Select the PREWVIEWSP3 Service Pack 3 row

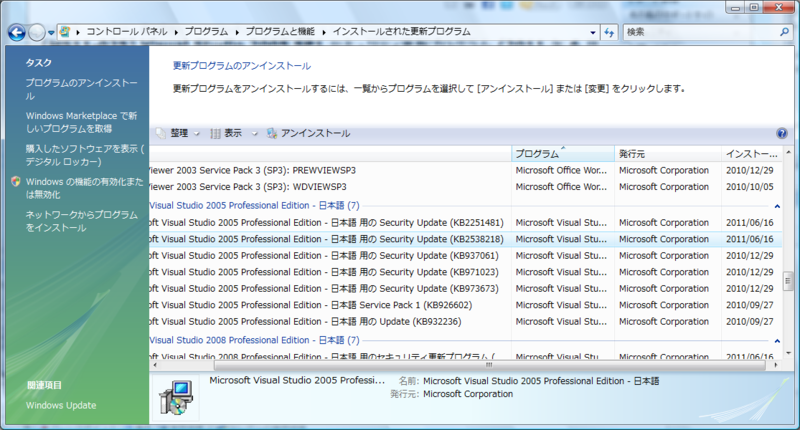tap(466, 170)
